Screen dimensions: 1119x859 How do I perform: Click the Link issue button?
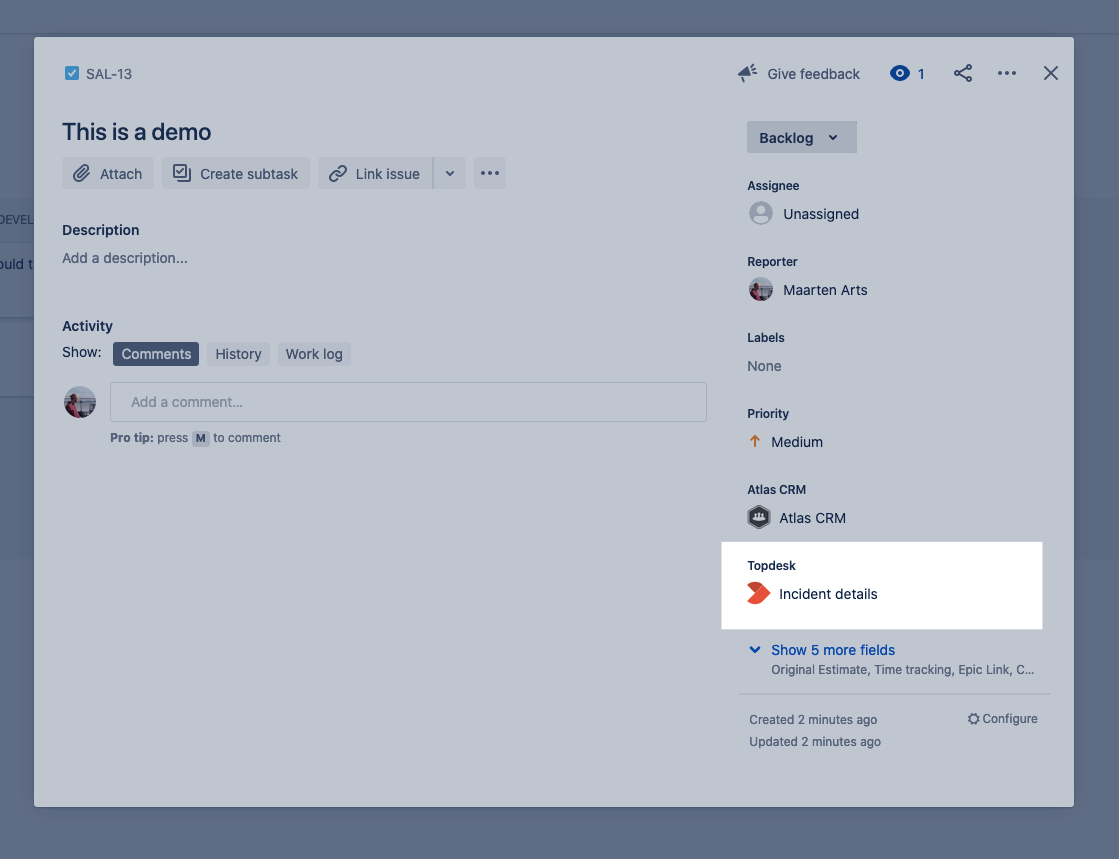pyautogui.click(x=375, y=173)
